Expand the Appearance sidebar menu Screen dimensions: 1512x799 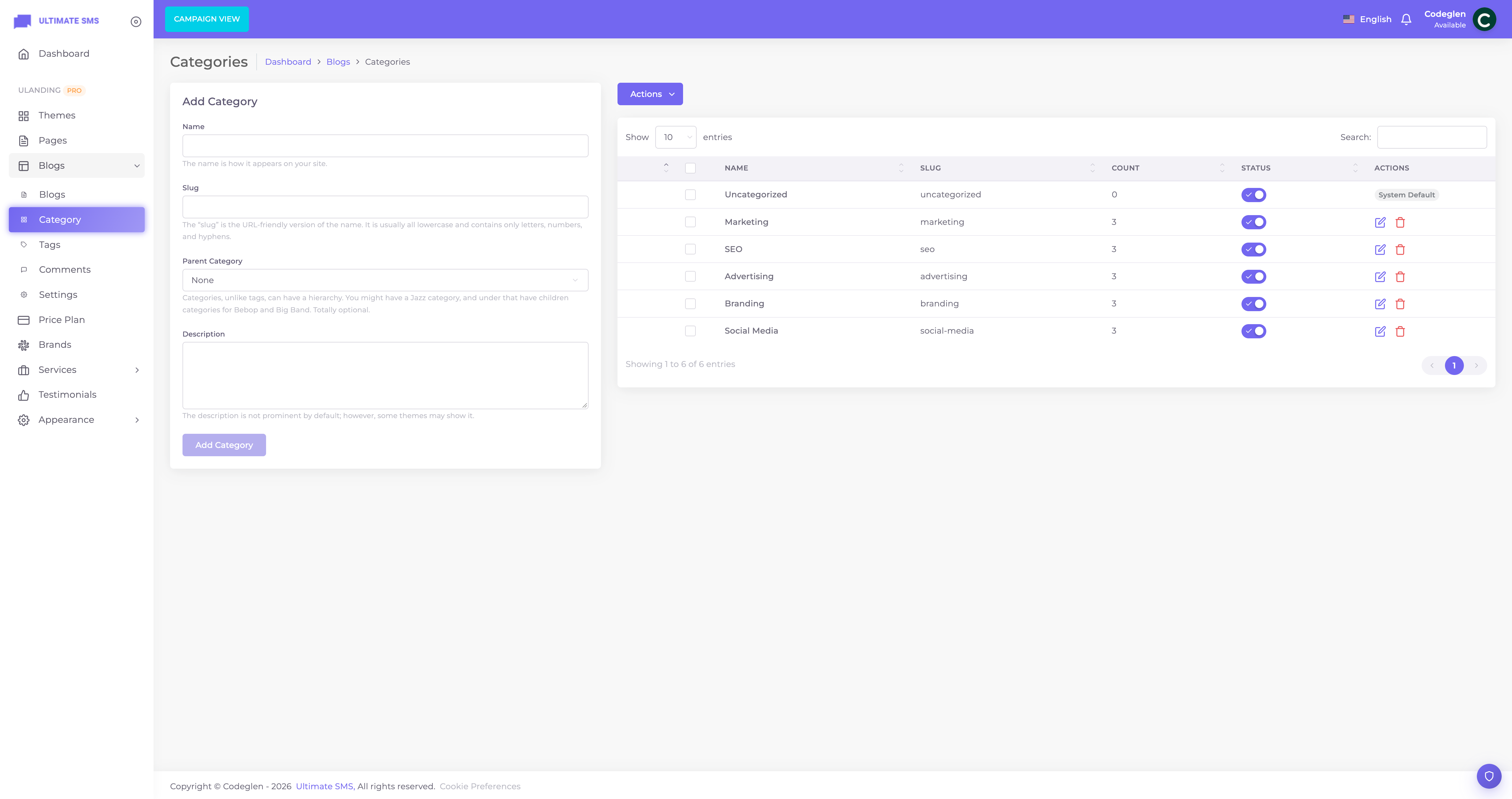[77, 420]
